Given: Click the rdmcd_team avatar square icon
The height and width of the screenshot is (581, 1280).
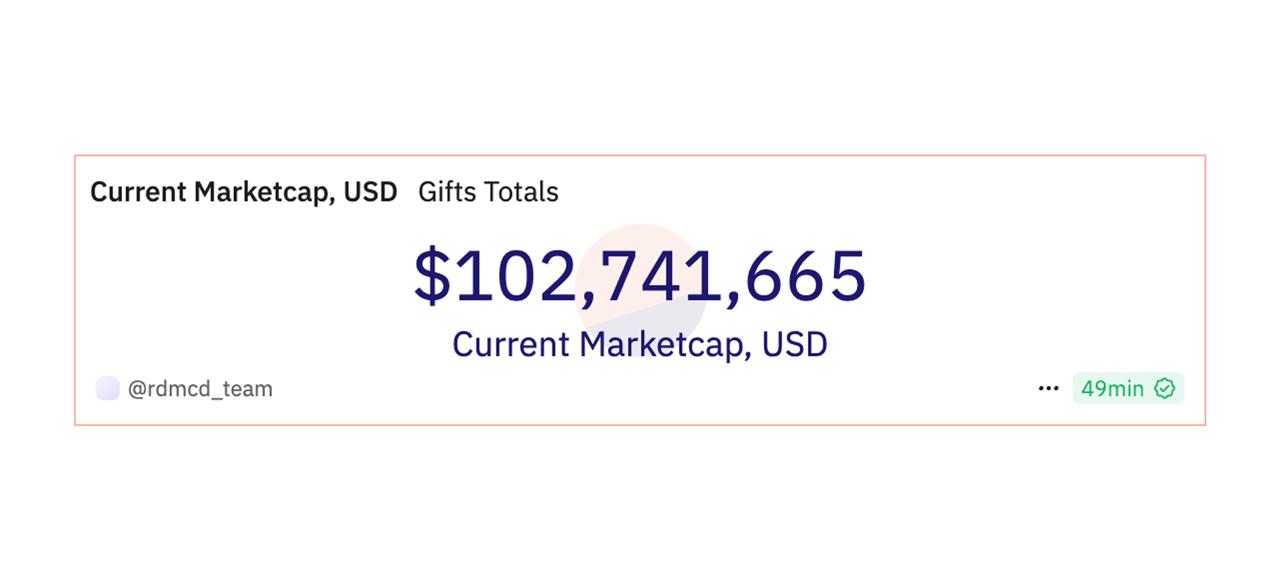Looking at the screenshot, I should pyautogui.click(x=107, y=388).
